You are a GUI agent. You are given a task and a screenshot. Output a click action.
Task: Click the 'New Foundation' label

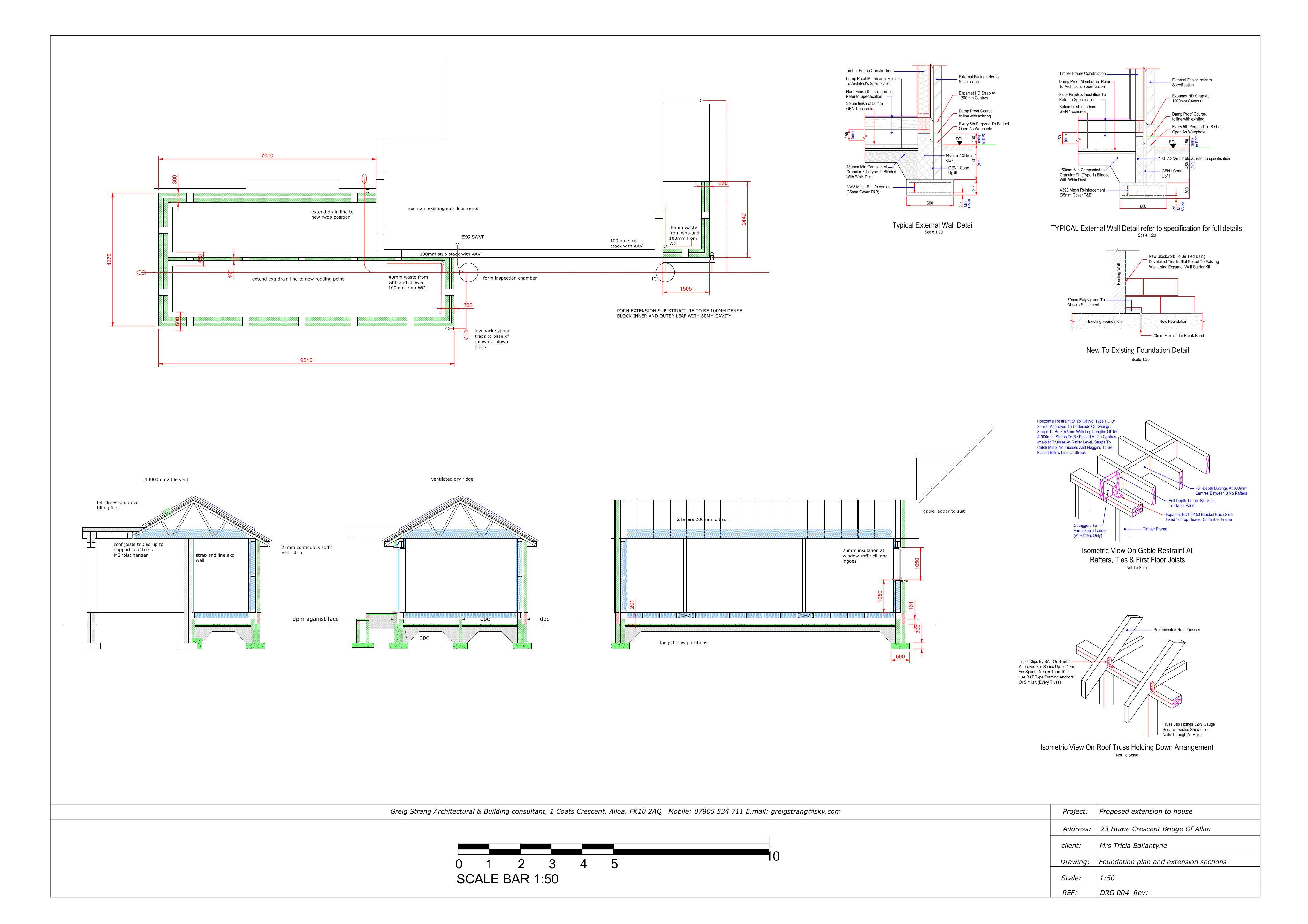tap(1173, 321)
